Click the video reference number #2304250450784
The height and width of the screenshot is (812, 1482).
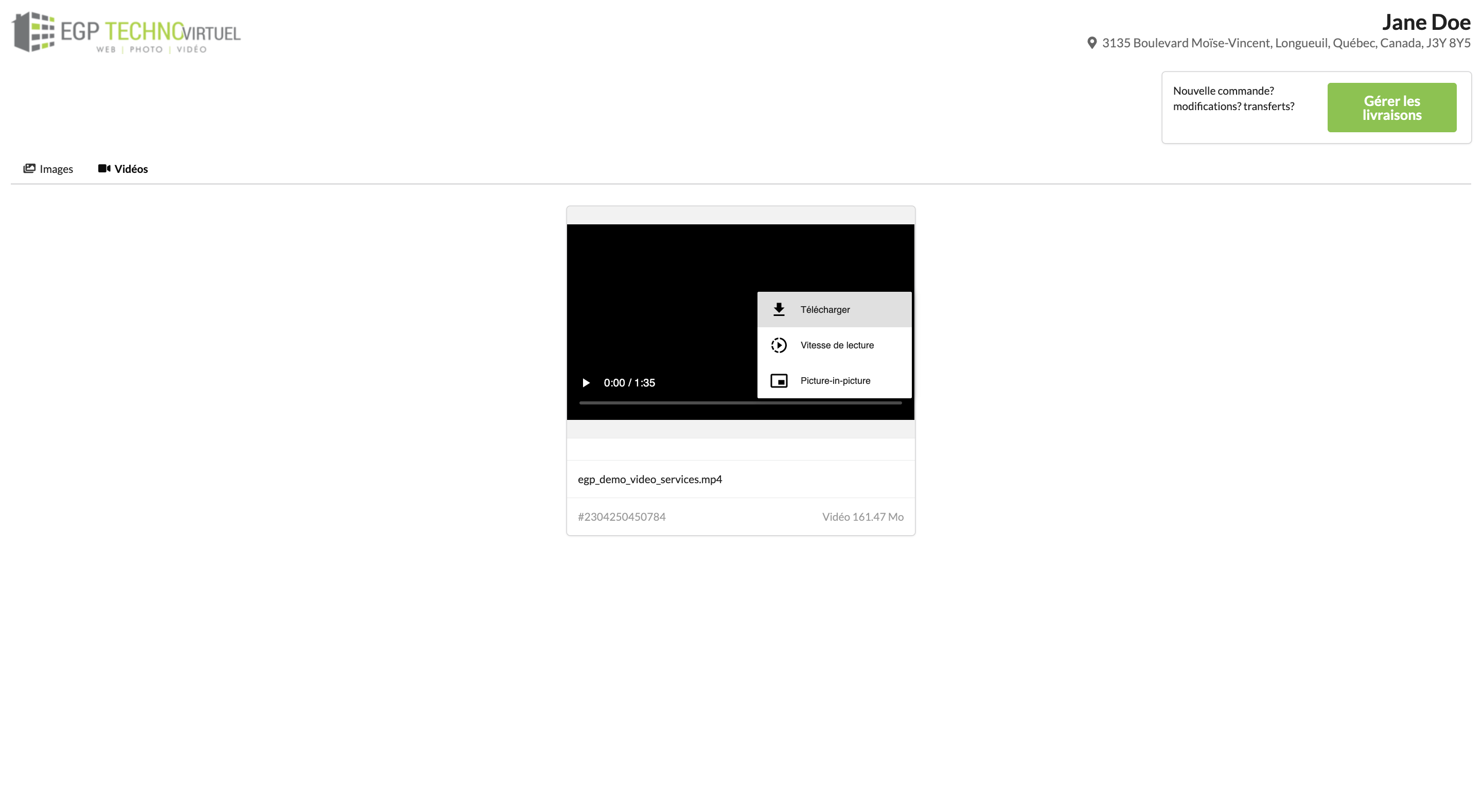coord(622,516)
